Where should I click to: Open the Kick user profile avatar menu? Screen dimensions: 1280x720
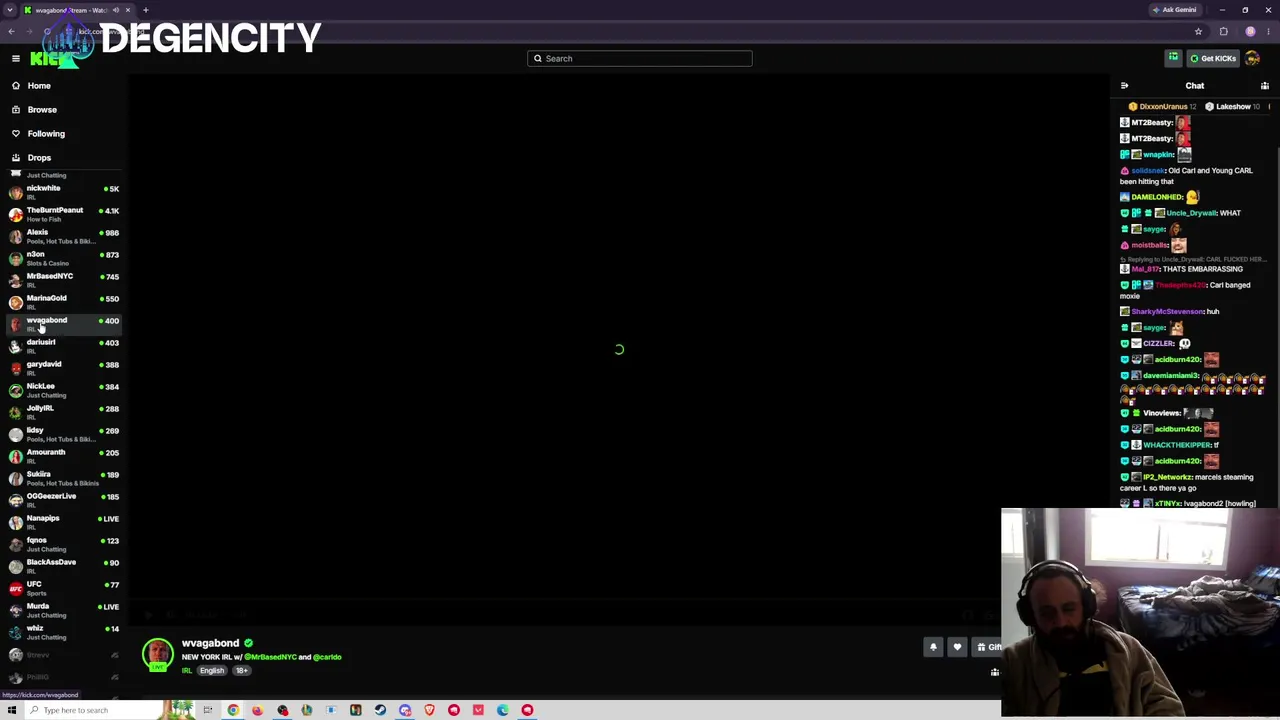(1252, 58)
